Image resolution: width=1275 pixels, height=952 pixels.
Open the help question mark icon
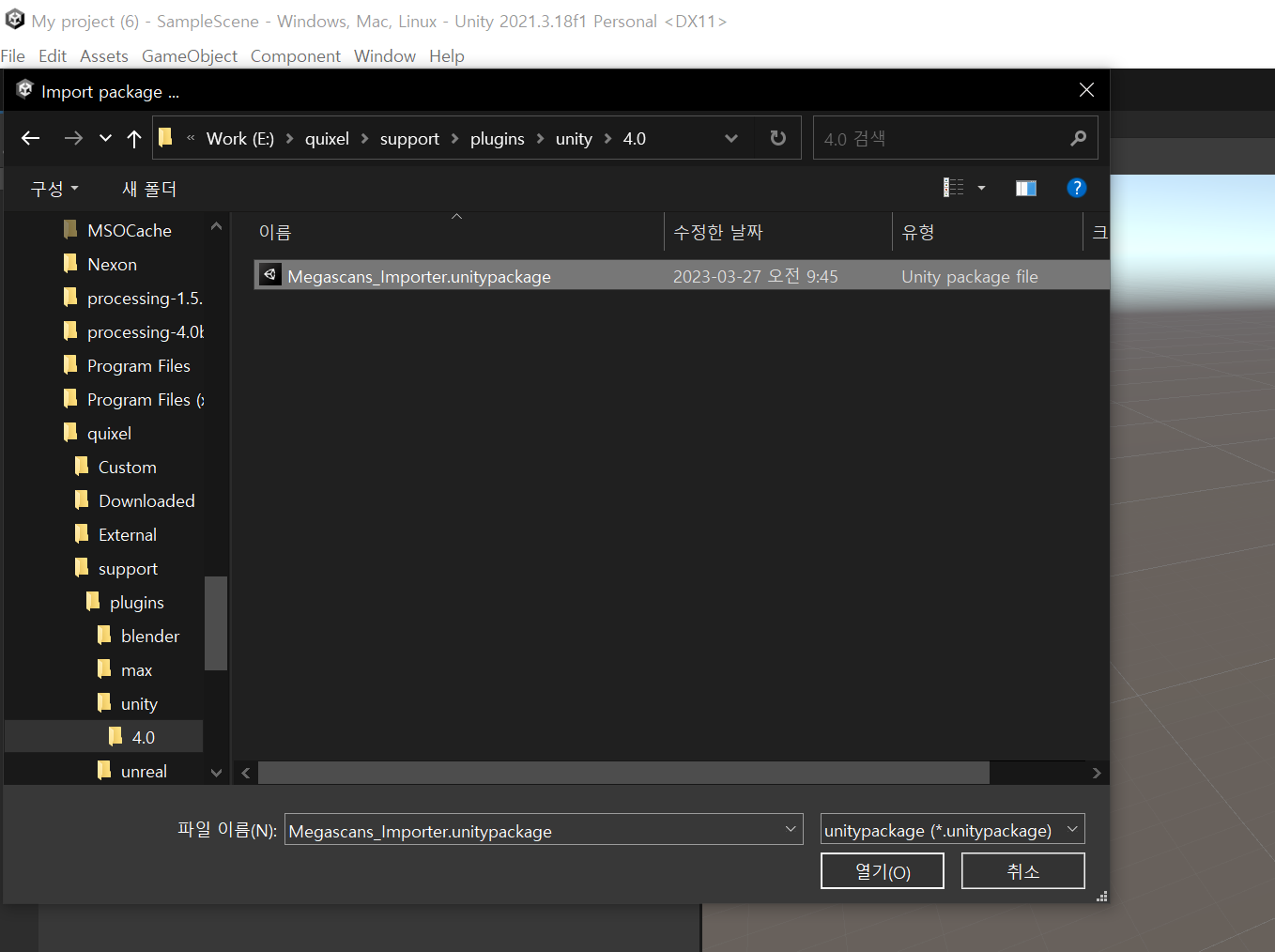coord(1076,188)
